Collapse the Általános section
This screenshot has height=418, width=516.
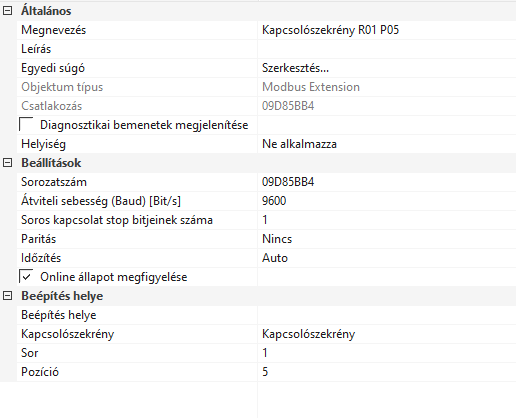click(7, 11)
